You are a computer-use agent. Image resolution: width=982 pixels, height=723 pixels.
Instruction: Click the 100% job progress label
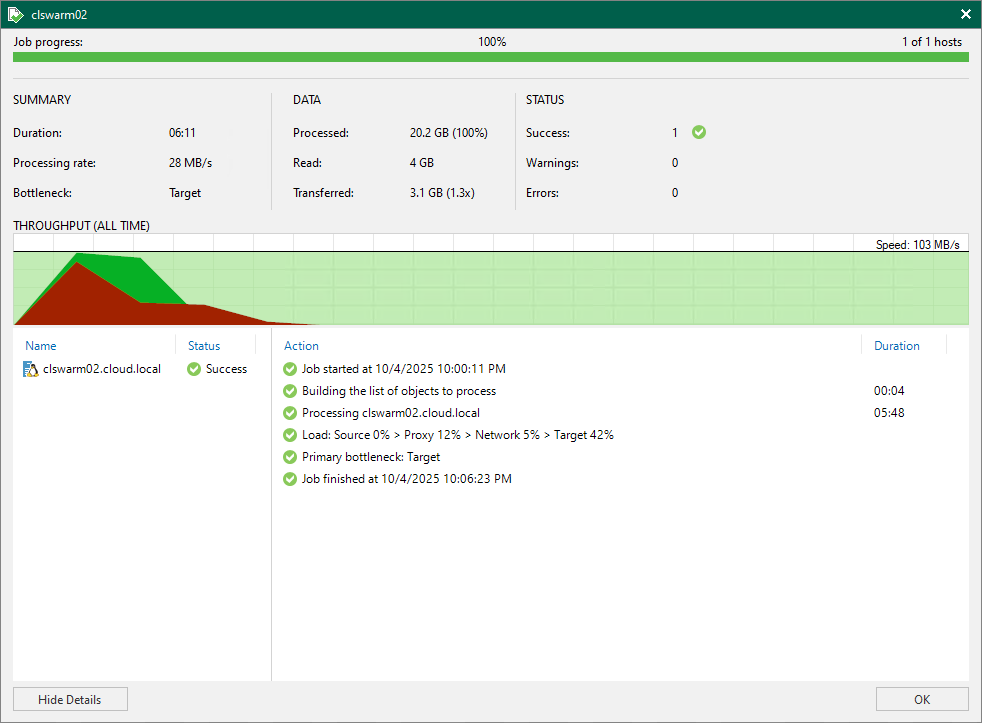[492, 42]
